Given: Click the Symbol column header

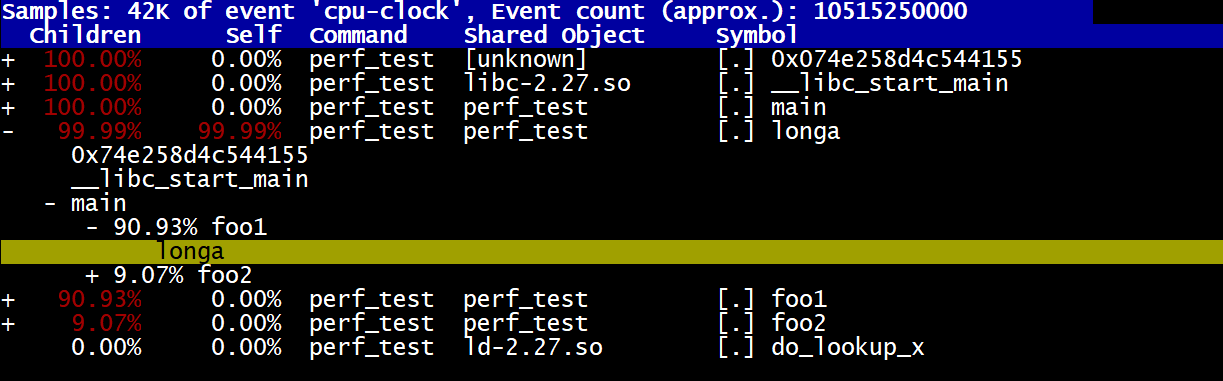Looking at the screenshot, I should click(757, 35).
